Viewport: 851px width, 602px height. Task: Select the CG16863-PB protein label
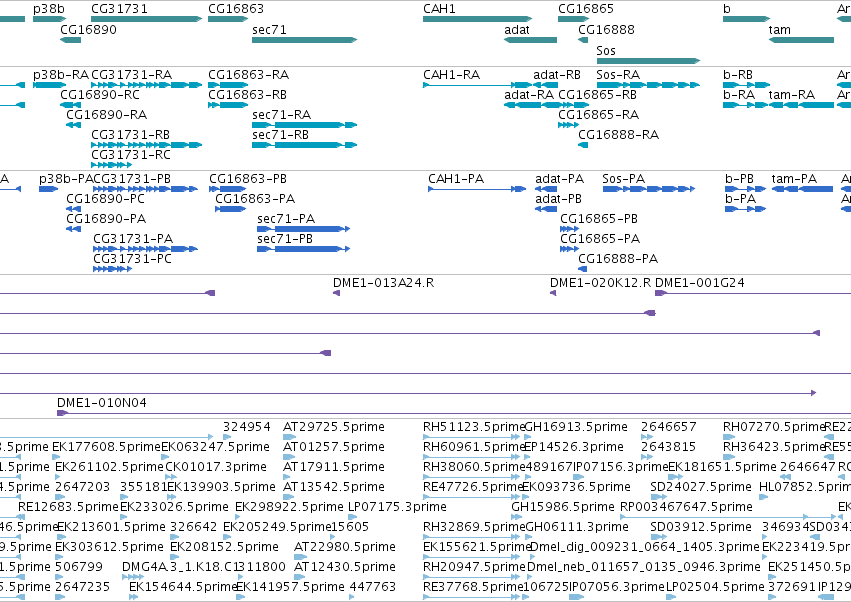(248, 179)
